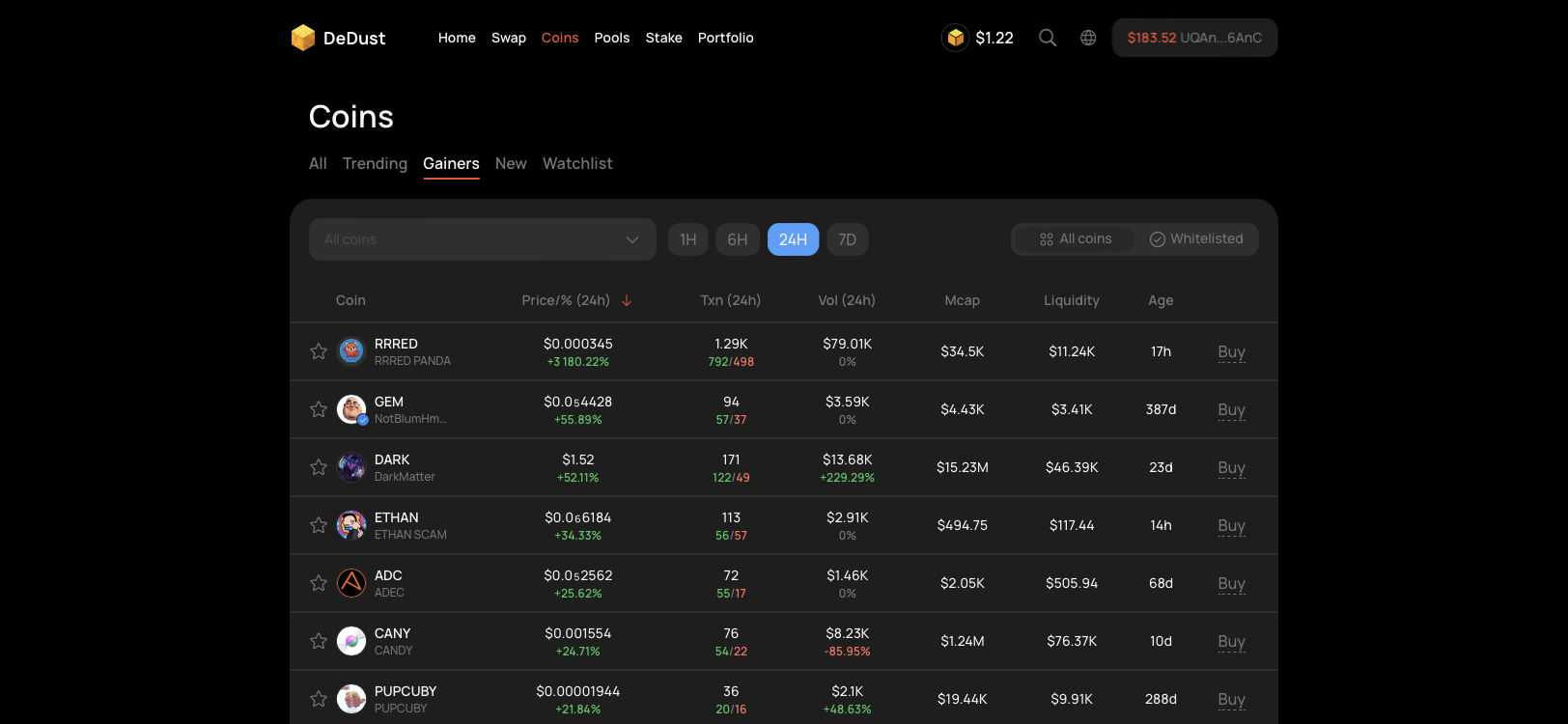The height and width of the screenshot is (724, 1568).
Task: Star ADC to add to watchlist
Action: click(x=319, y=583)
